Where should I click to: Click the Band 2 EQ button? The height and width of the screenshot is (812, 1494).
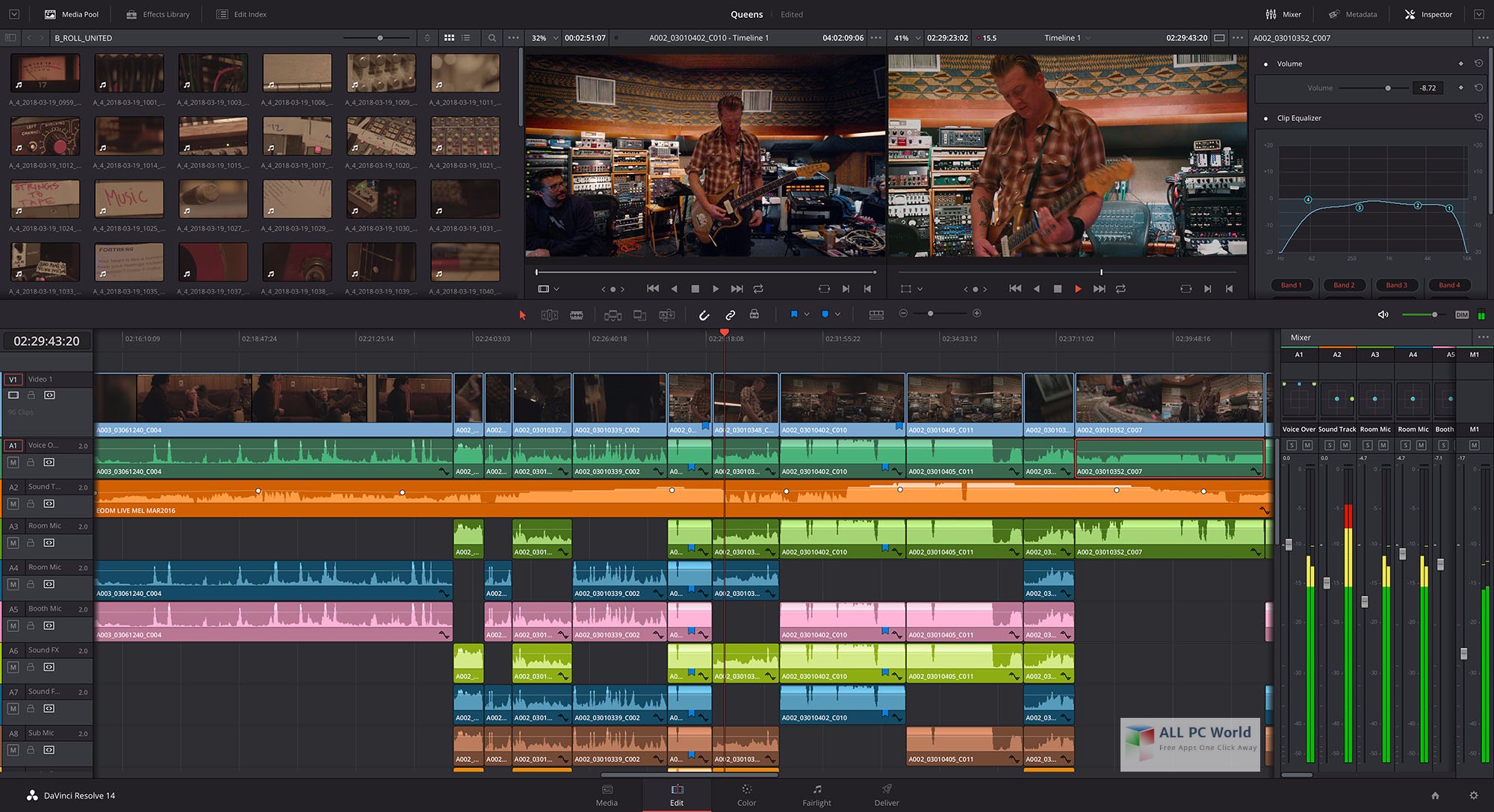pos(1344,284)
